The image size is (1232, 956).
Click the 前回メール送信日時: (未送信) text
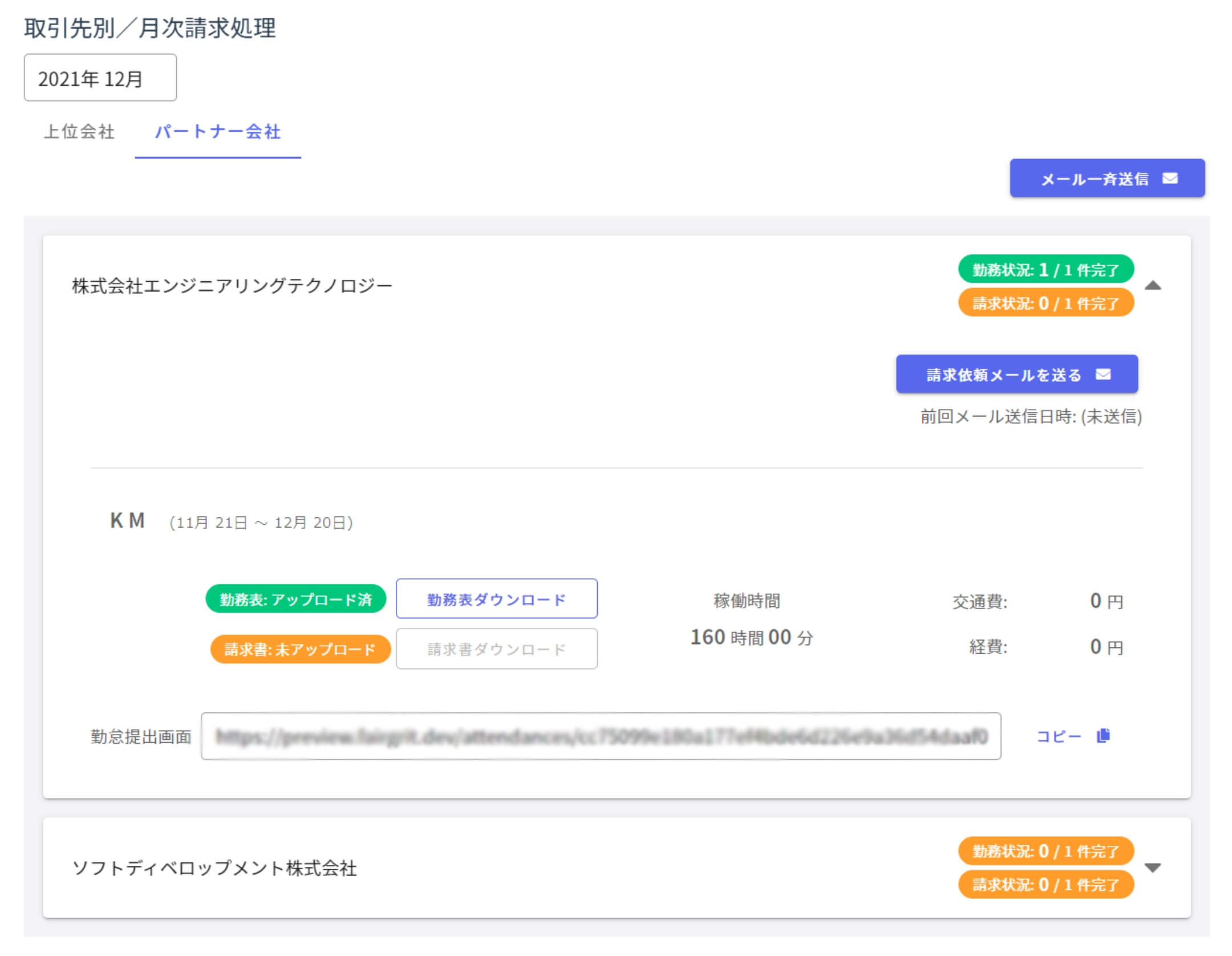point(1031,416)
